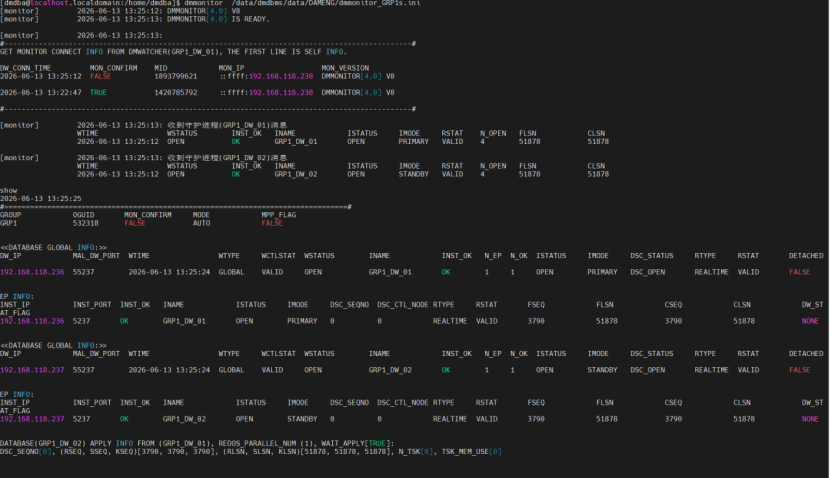Screen dimensions: 831x478
Task: Click DETACHED value FALSE for GRP1_DW_02
Action: tap(800, 370)
